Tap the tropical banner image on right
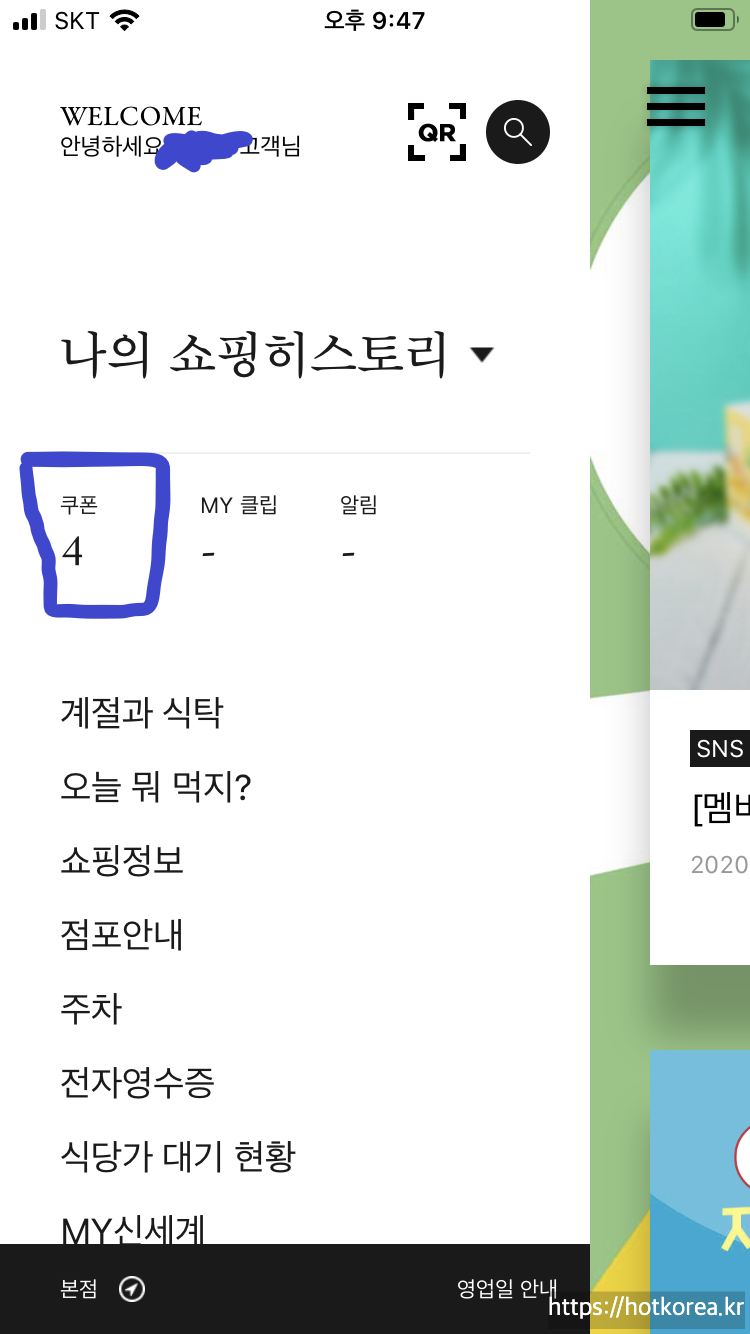Screen dimensions: 750x1334 coord(700,375)
